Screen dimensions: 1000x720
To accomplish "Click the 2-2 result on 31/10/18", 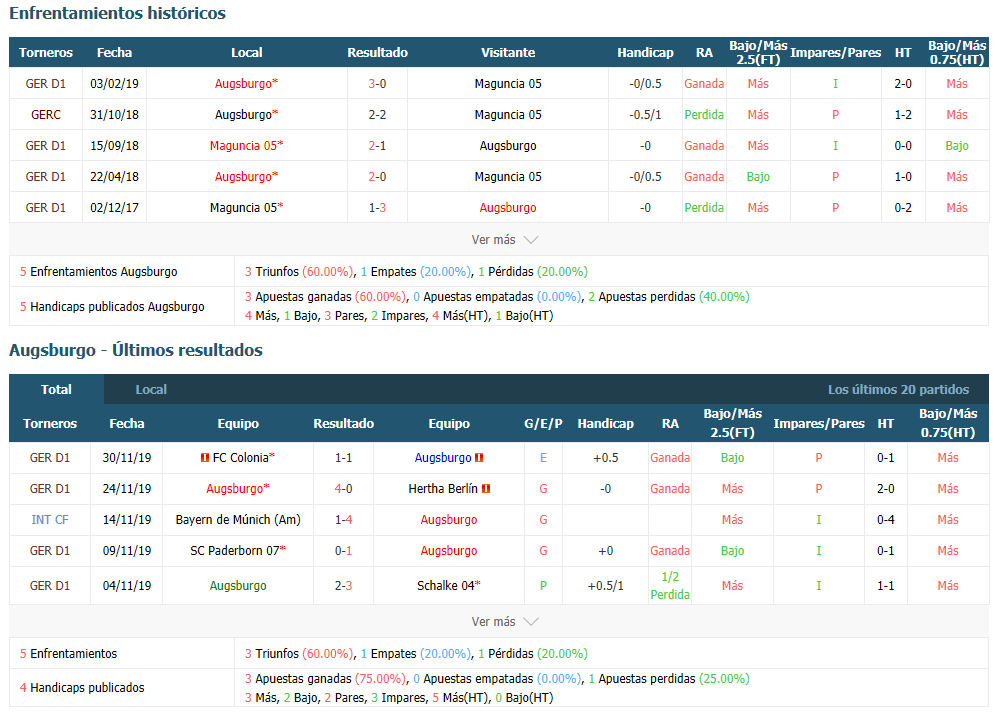I will coord(377,115).
